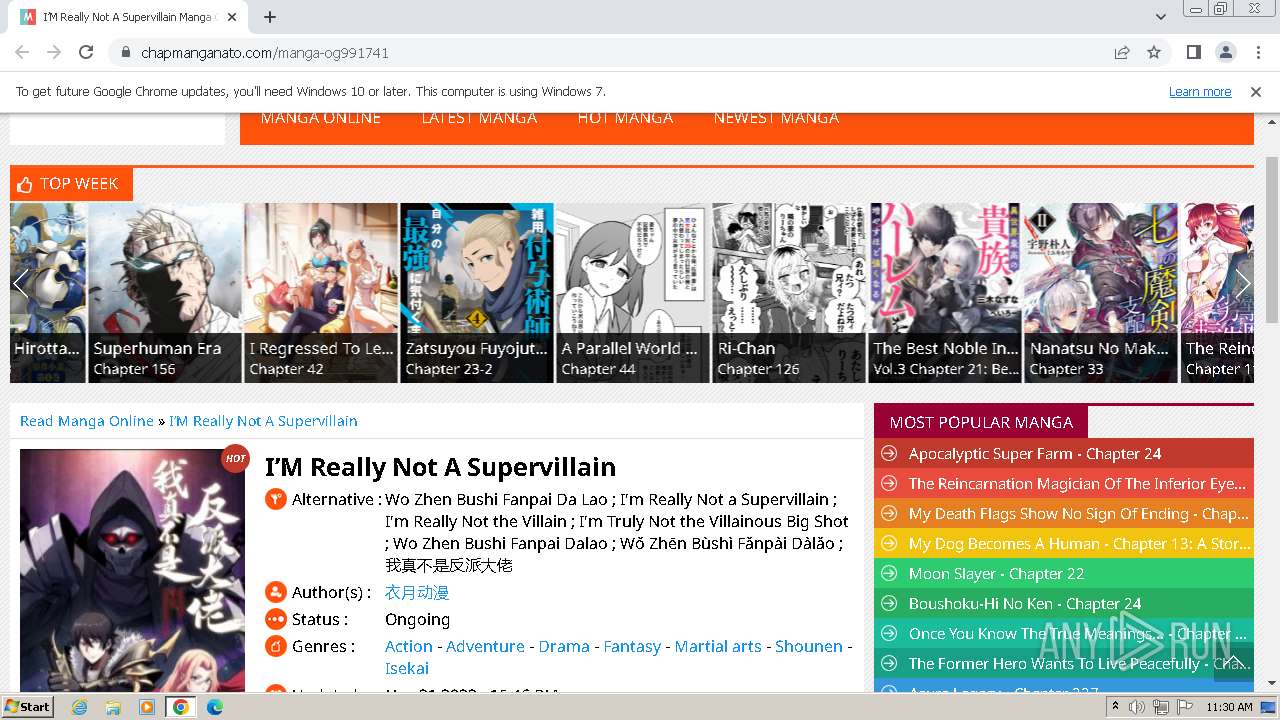
Task: Toggle the Chrome side panel icon
Action: (1194, 52)
